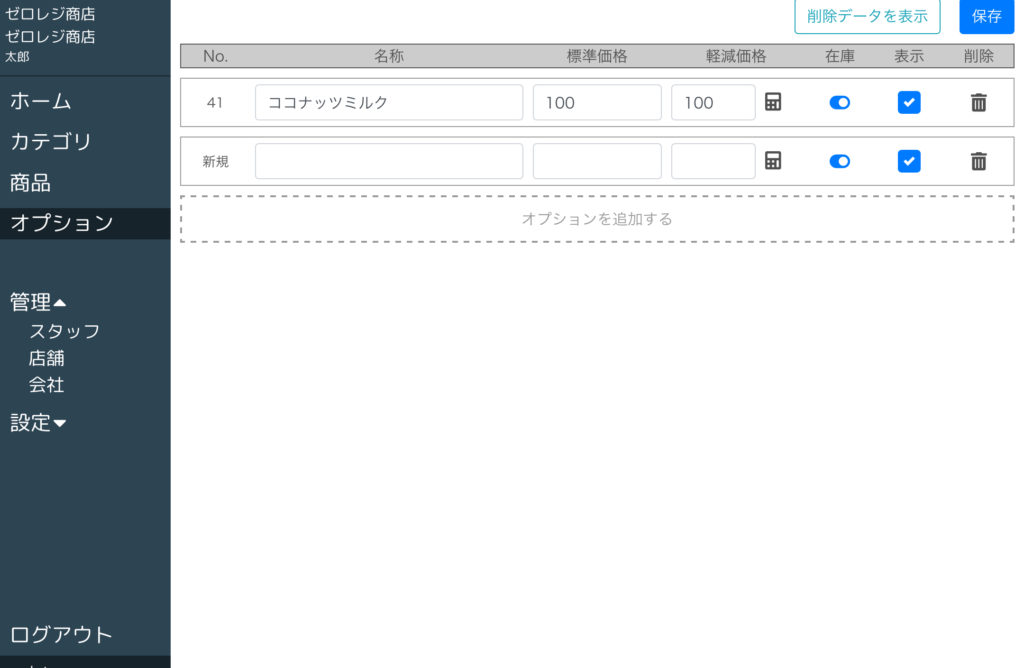Image resolution: width=1024 pixels, height=668 pixels.
Task: Click the 名称 field in 新規 row
Action: [388, 161]
